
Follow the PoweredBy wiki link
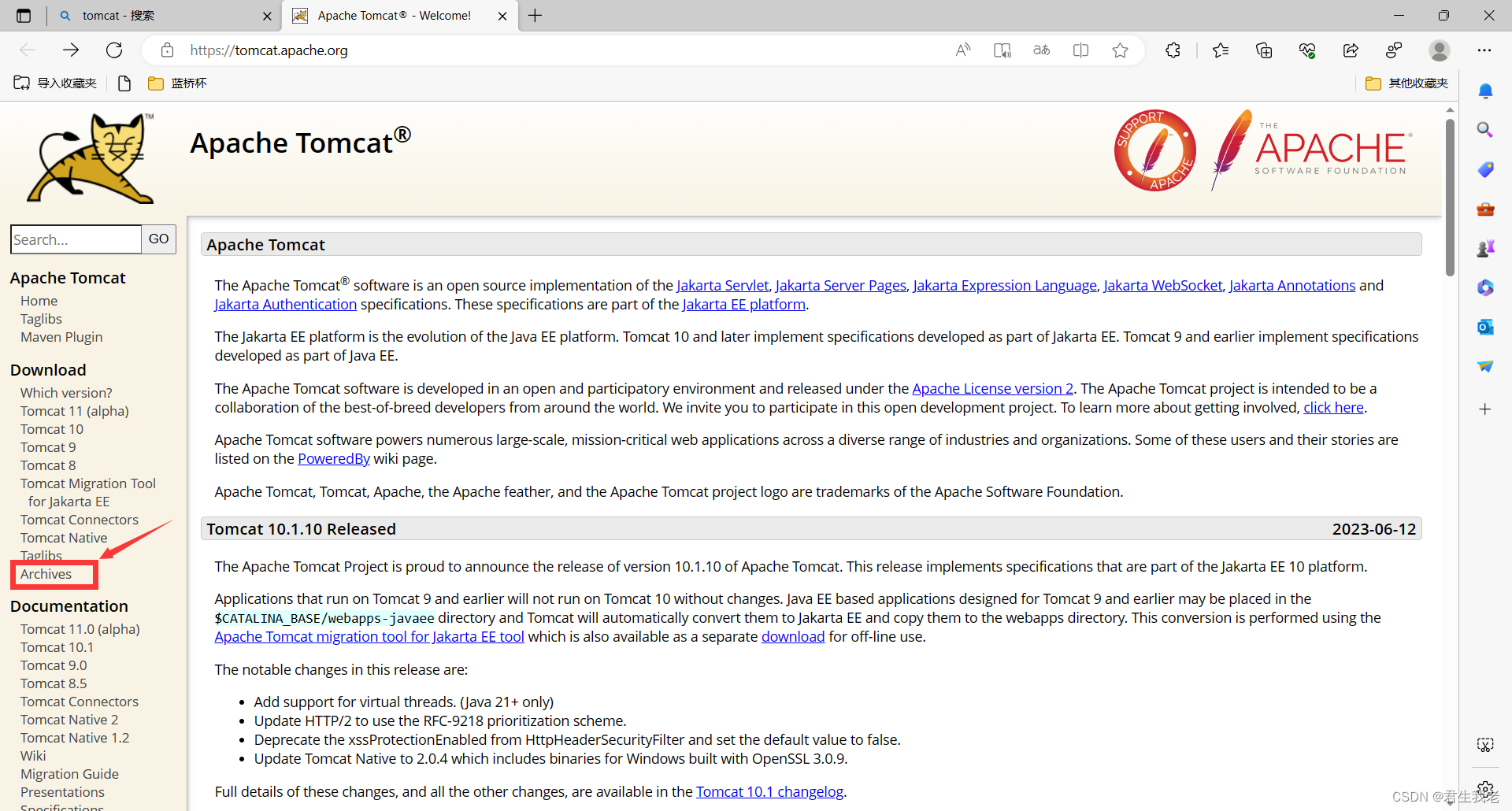point(334,459)
